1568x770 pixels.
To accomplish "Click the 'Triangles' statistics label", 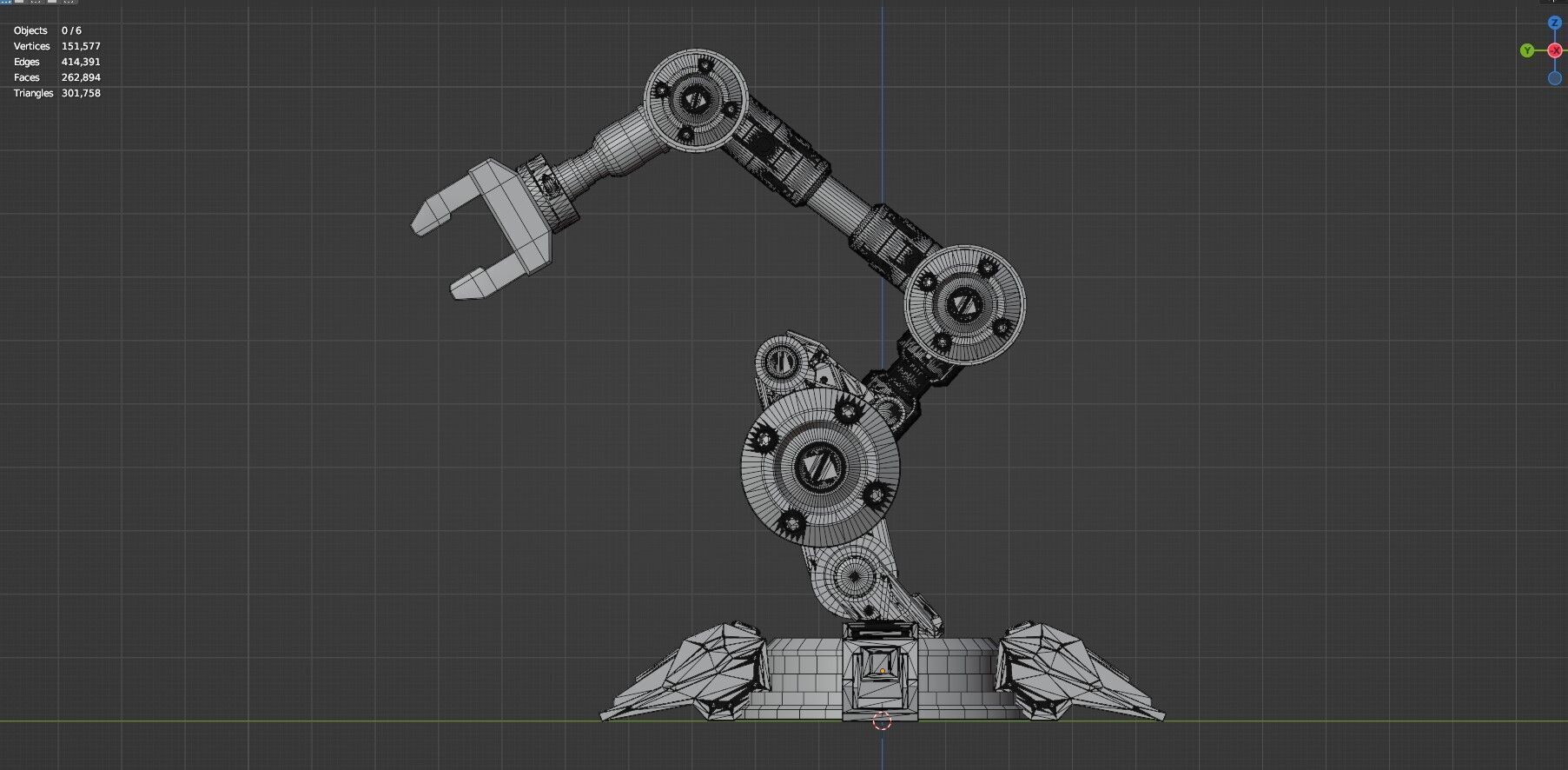I will [x=34, y=93].
